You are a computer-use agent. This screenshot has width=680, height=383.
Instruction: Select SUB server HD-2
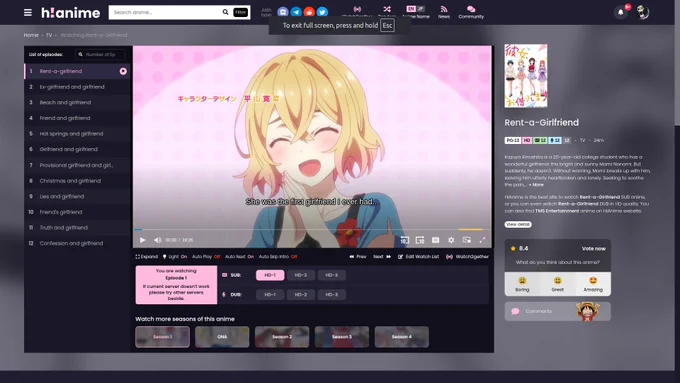point(301,275)
